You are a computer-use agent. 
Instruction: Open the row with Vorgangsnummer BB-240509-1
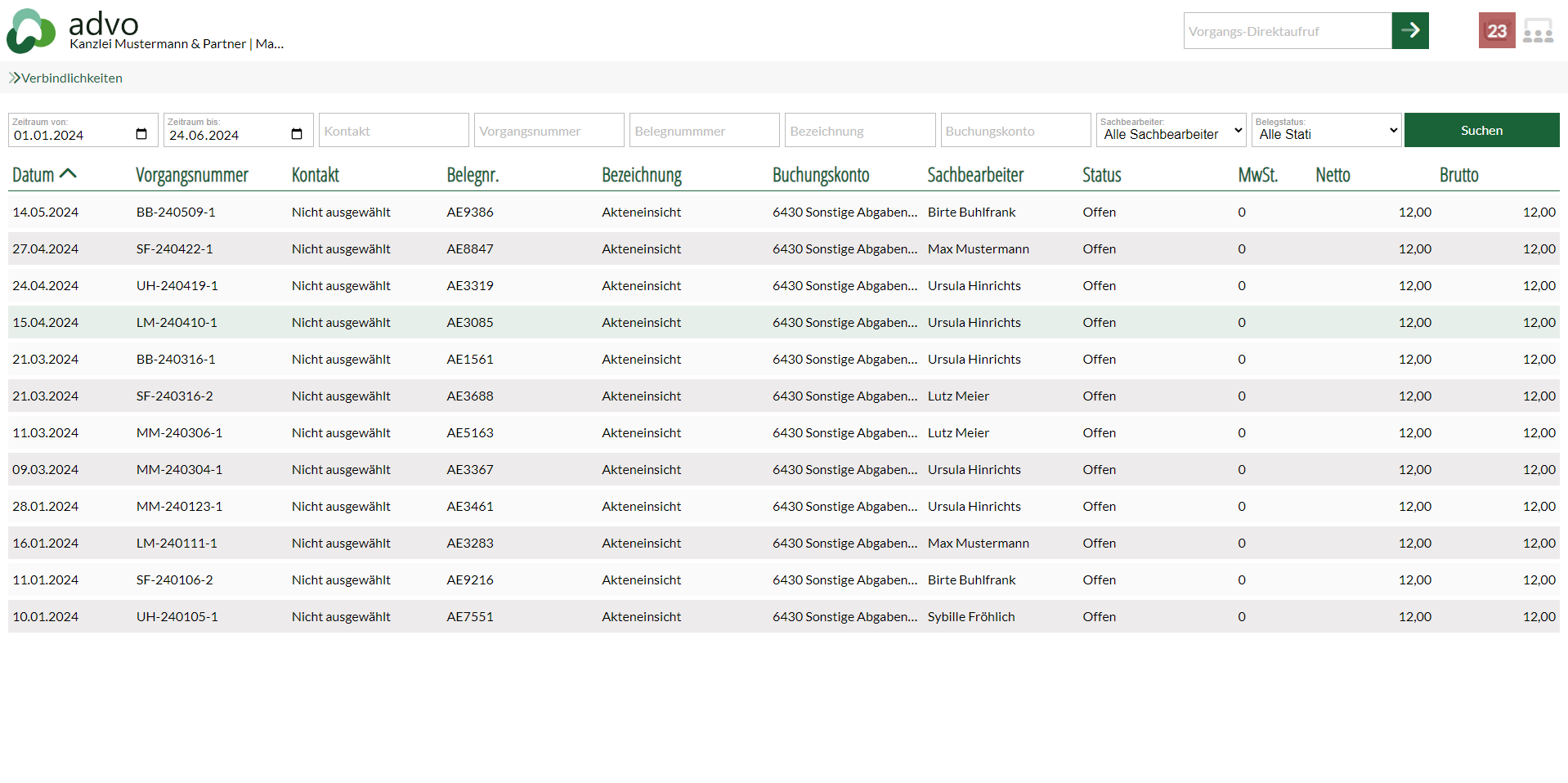pos(176,212)
